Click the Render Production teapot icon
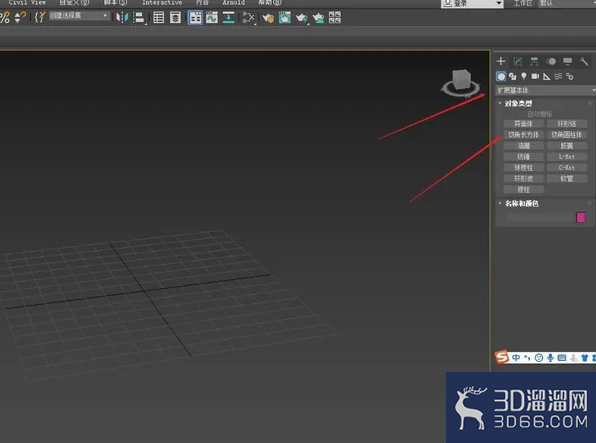The height and width of the screenshot is (443, 596). coord(302,17)
